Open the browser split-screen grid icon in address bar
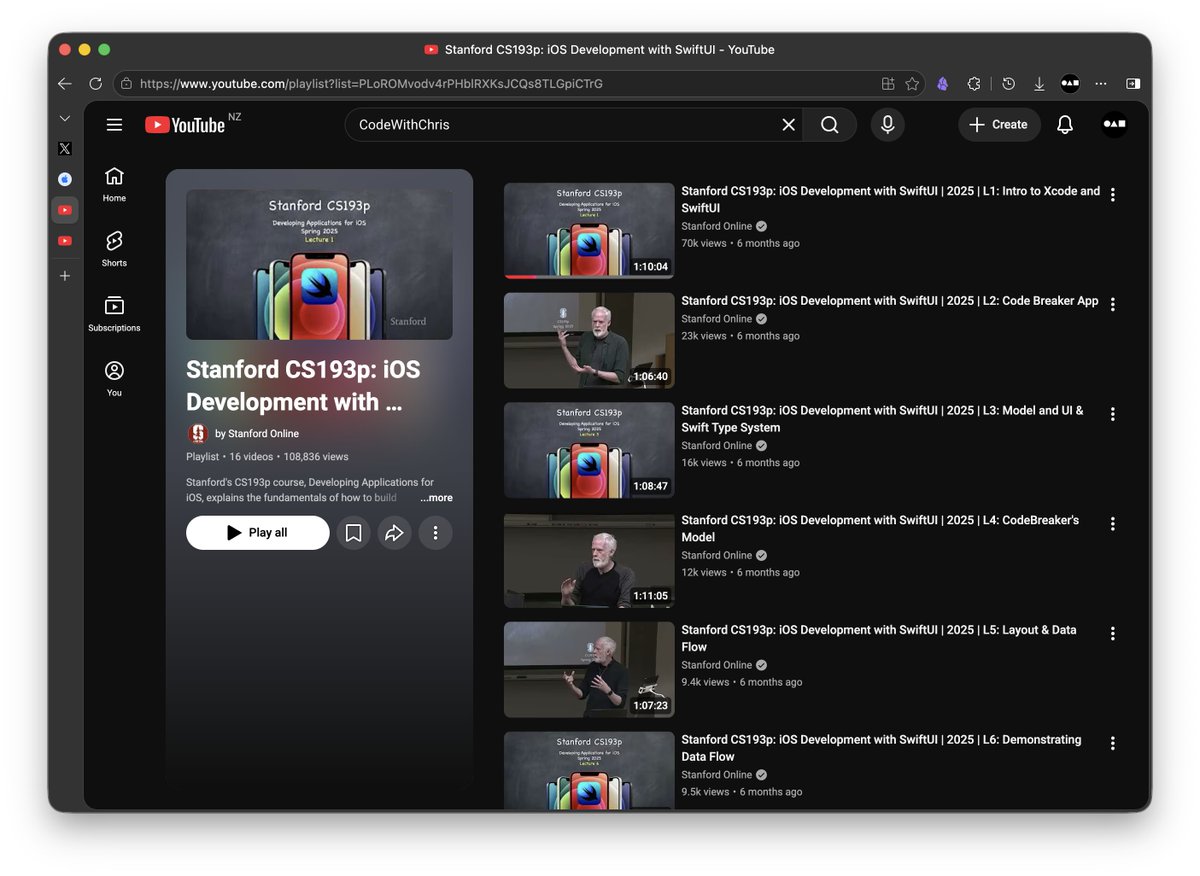The width and height of the screenshot is (1200, 876). point(888,84)
